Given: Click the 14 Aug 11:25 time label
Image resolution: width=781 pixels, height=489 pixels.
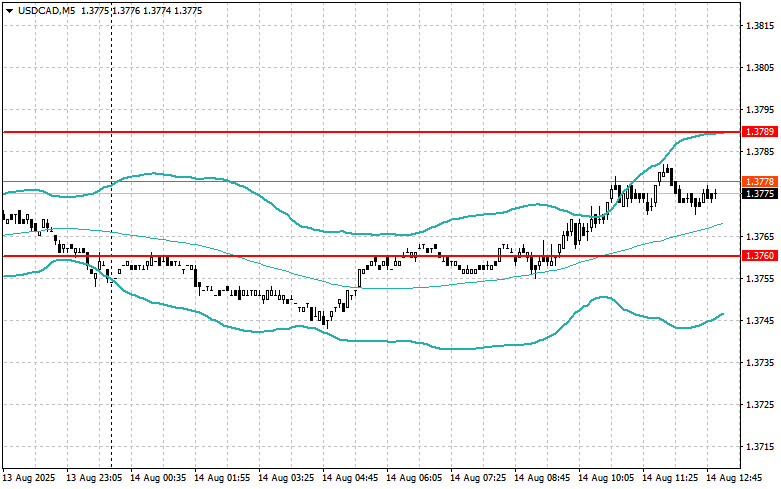Looking at the screenshot, I should click(670, 478).
